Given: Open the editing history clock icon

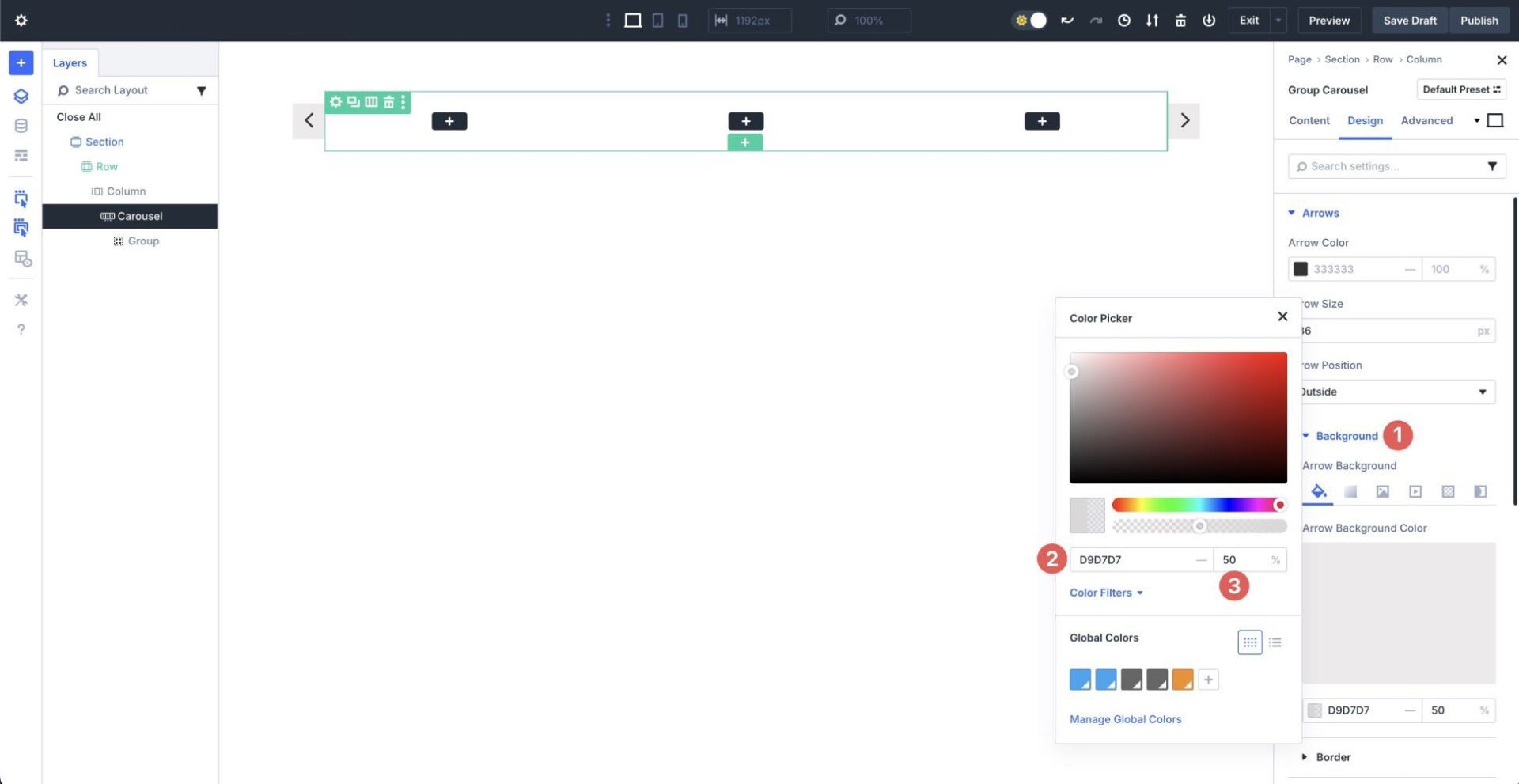Looking at the screenshot, I should coord(1124,20).
